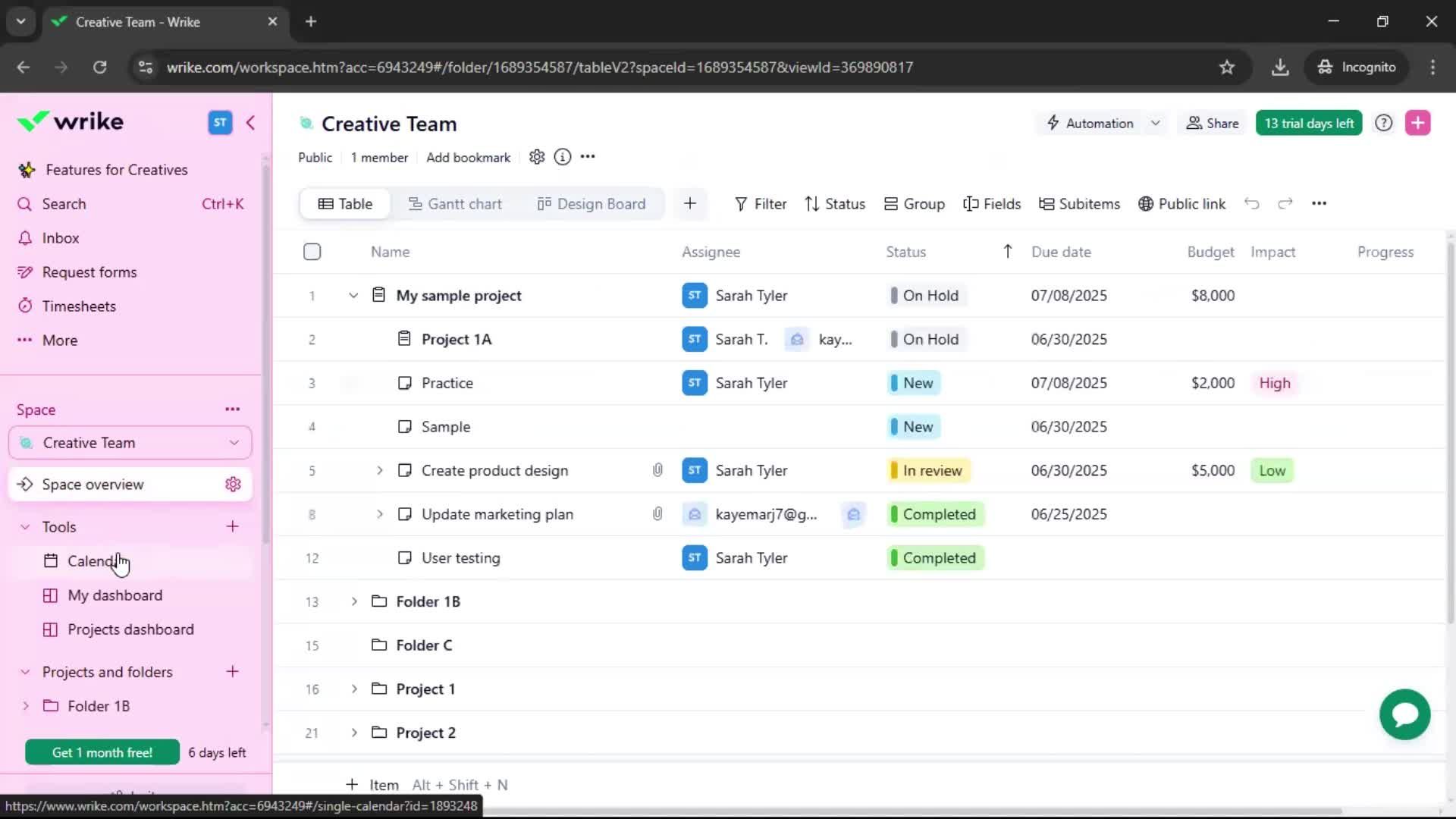Click the sort ascending arrow in Status column
Viewport: 1456px width, 819px height.
point(1008,252)
